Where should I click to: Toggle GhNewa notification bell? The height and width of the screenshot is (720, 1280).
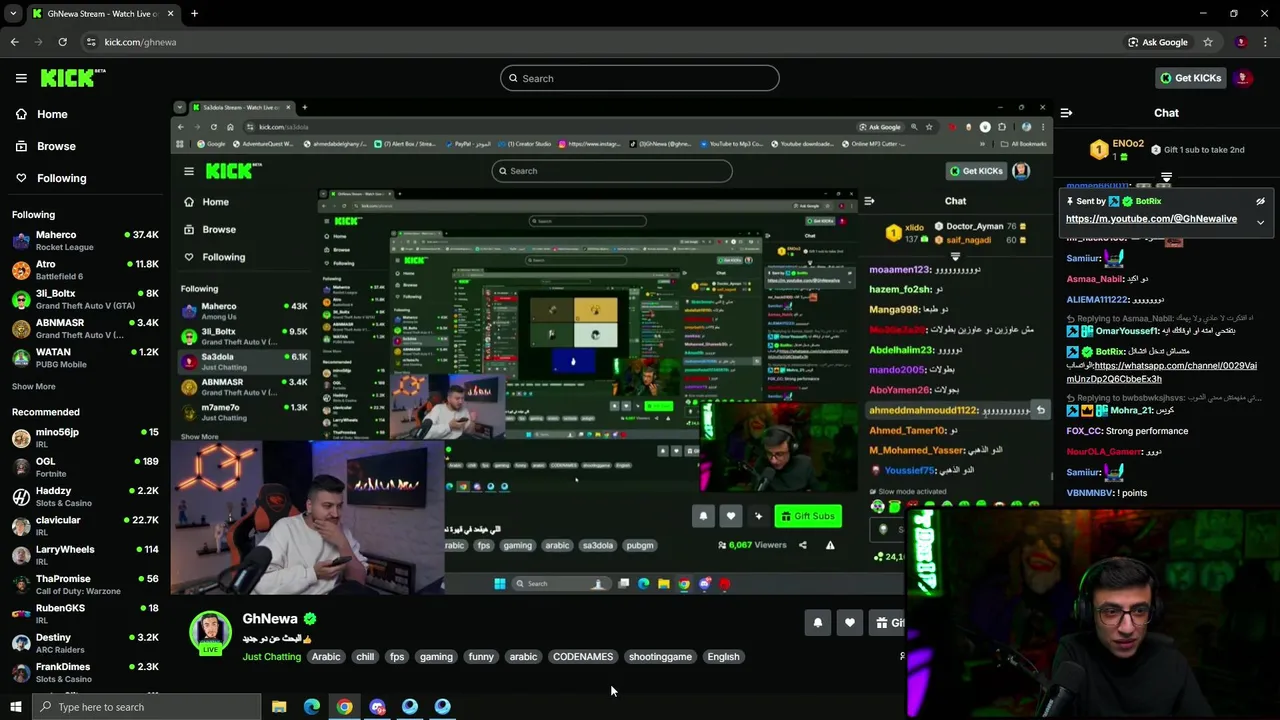(818, 623)
